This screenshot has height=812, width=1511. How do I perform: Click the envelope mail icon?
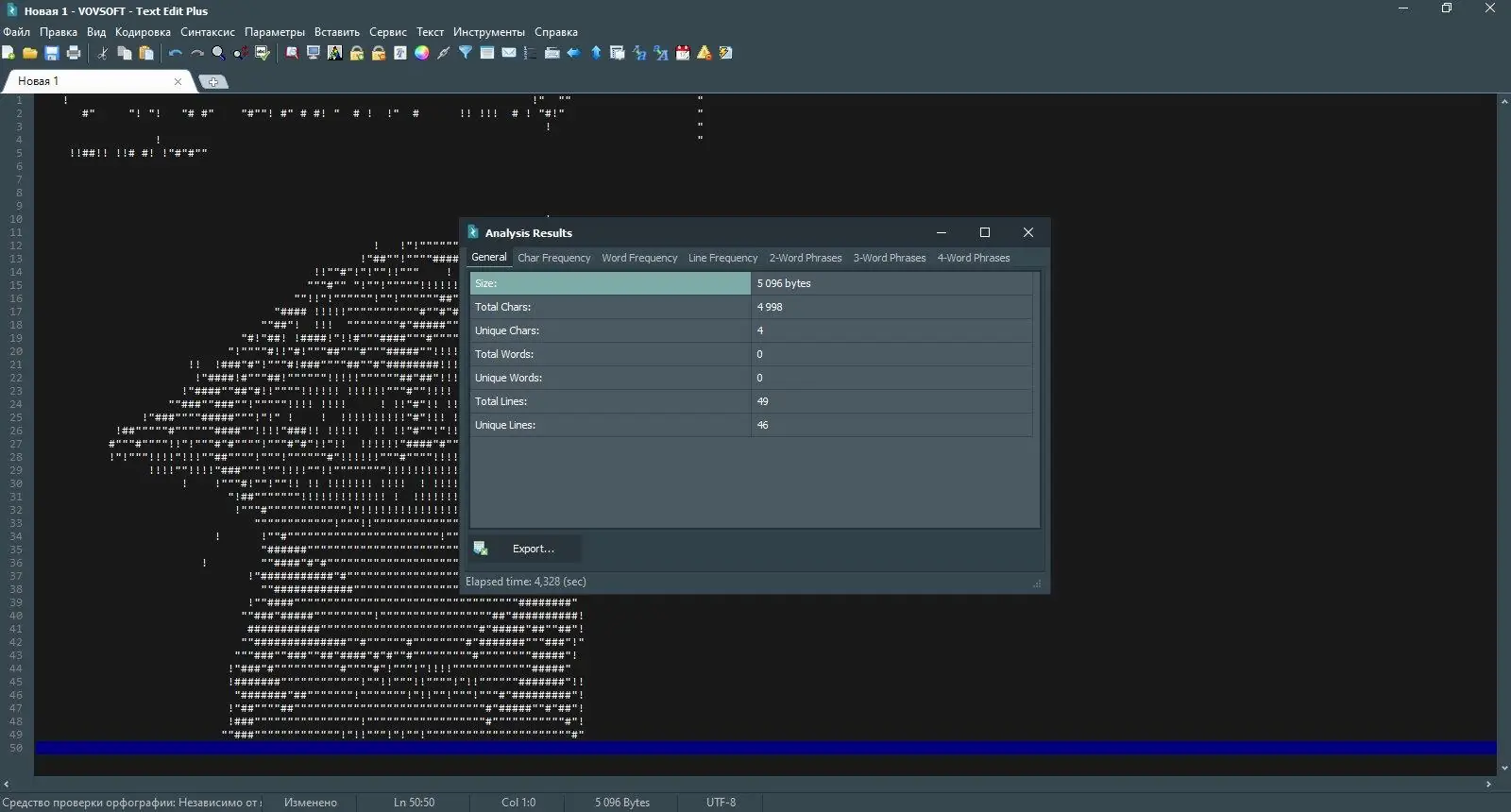pos(509,54)
